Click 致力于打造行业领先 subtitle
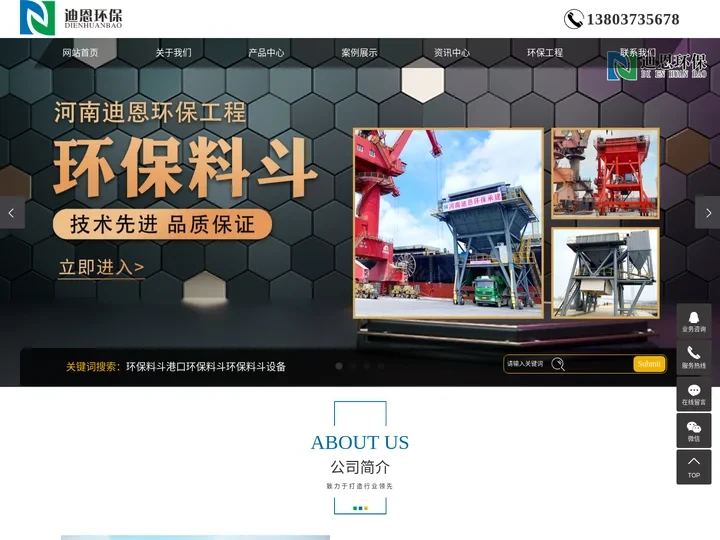The image size is (720, 540). (360, 486)
